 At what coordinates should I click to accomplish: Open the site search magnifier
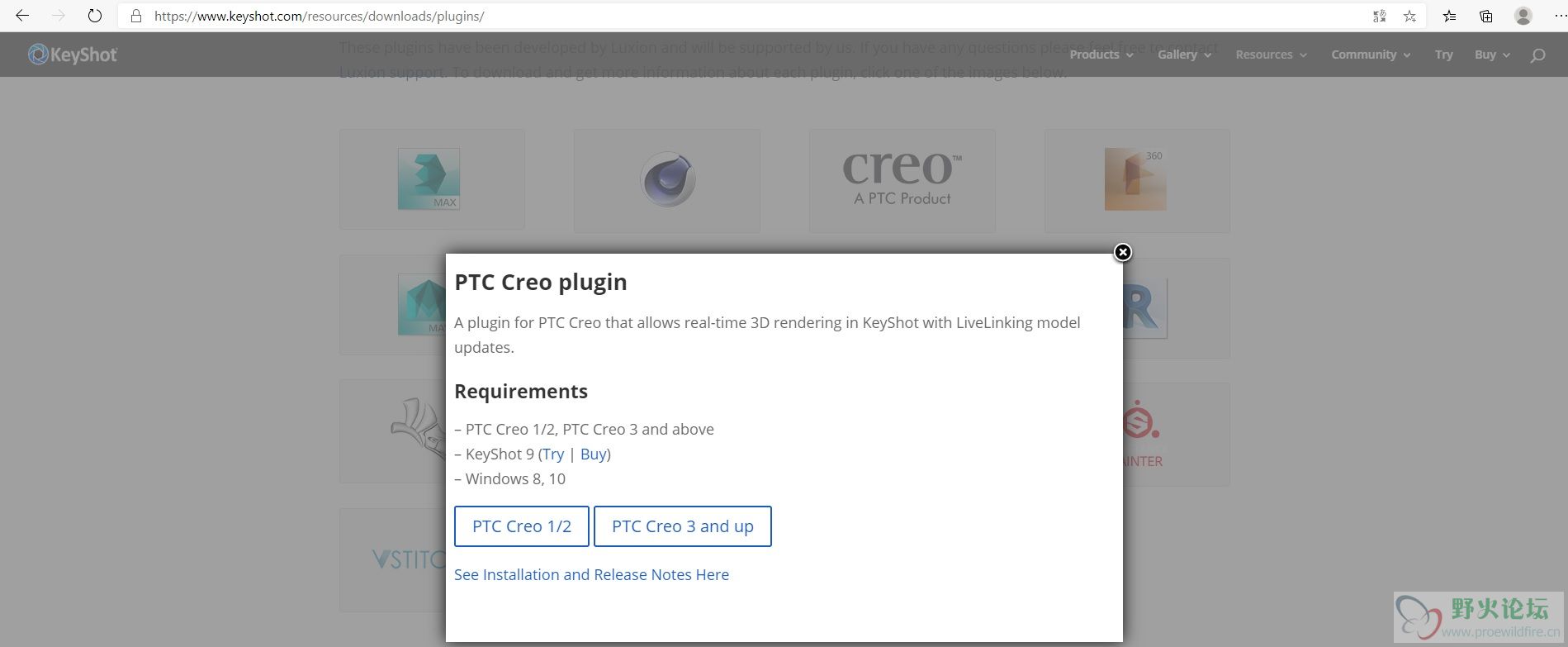click(x=1537, y=55)
